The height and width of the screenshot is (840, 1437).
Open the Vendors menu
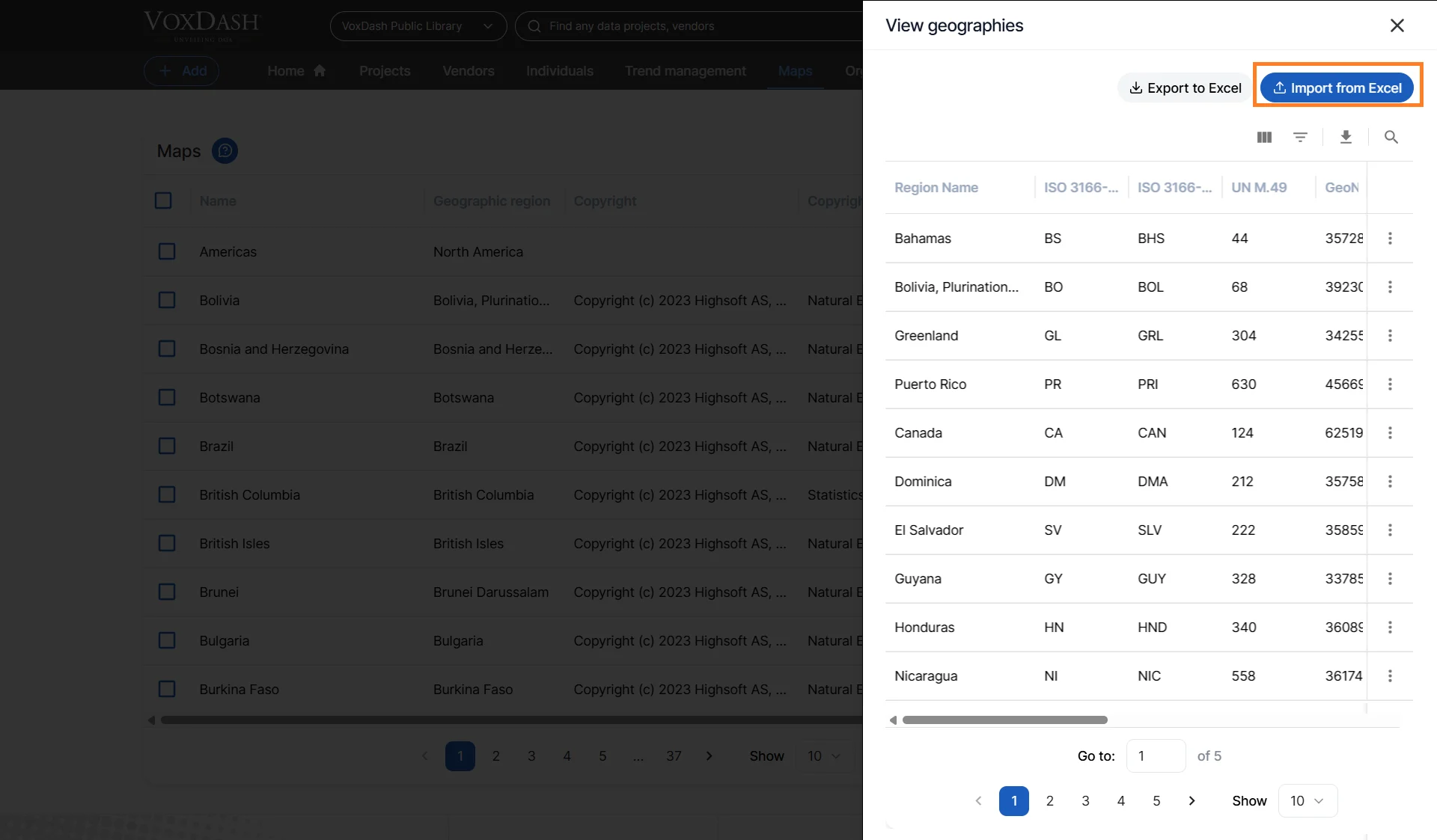pyautogui.click(x=468, y=70)
